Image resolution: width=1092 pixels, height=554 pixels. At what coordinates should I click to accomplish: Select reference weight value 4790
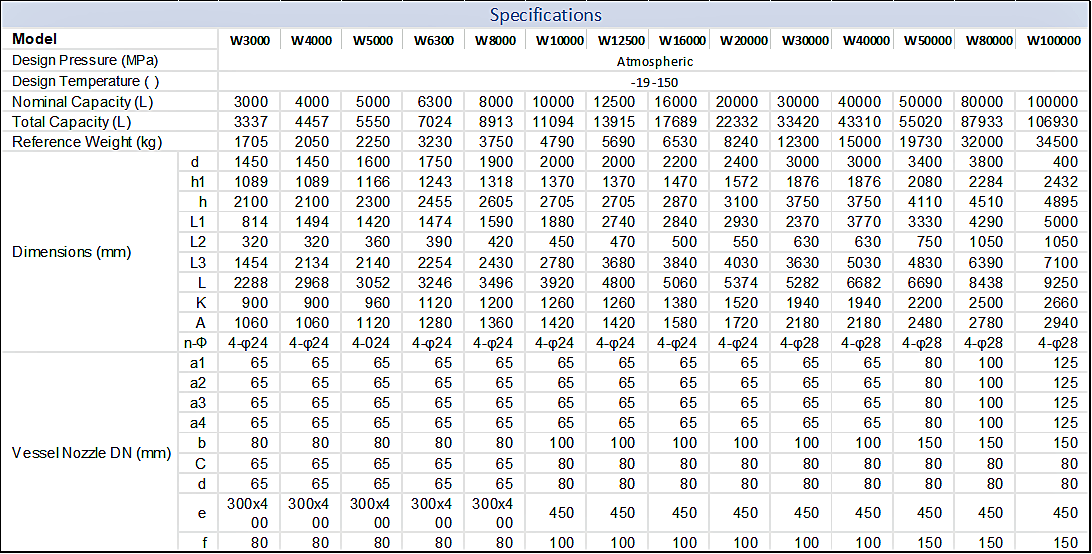click(557, 142)
